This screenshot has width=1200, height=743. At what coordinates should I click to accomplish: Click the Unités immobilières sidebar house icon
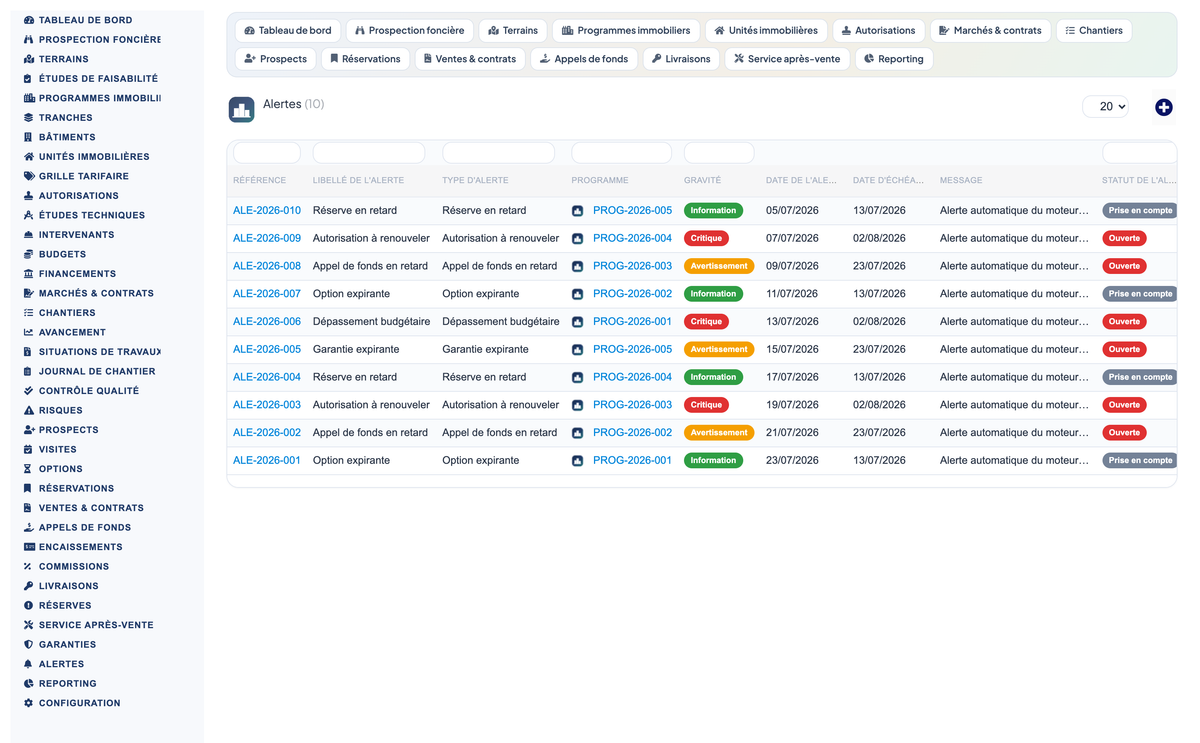click(x=29, y=157)
